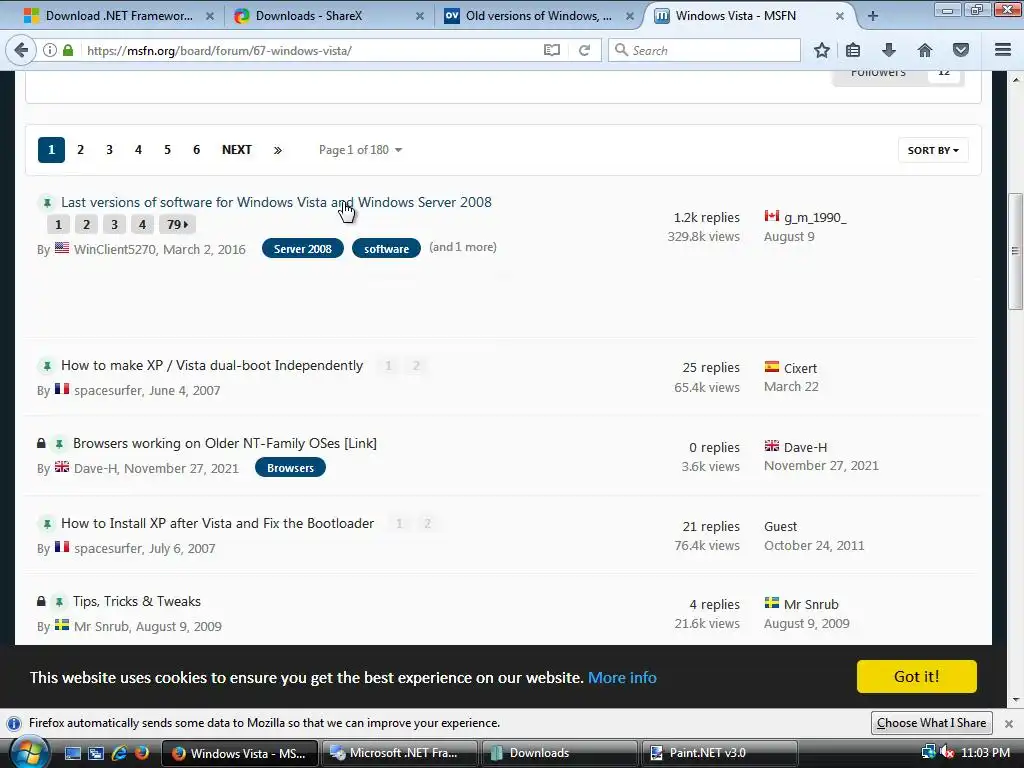
Task: Open the Windows Start orb
Action: pos(28,752)
